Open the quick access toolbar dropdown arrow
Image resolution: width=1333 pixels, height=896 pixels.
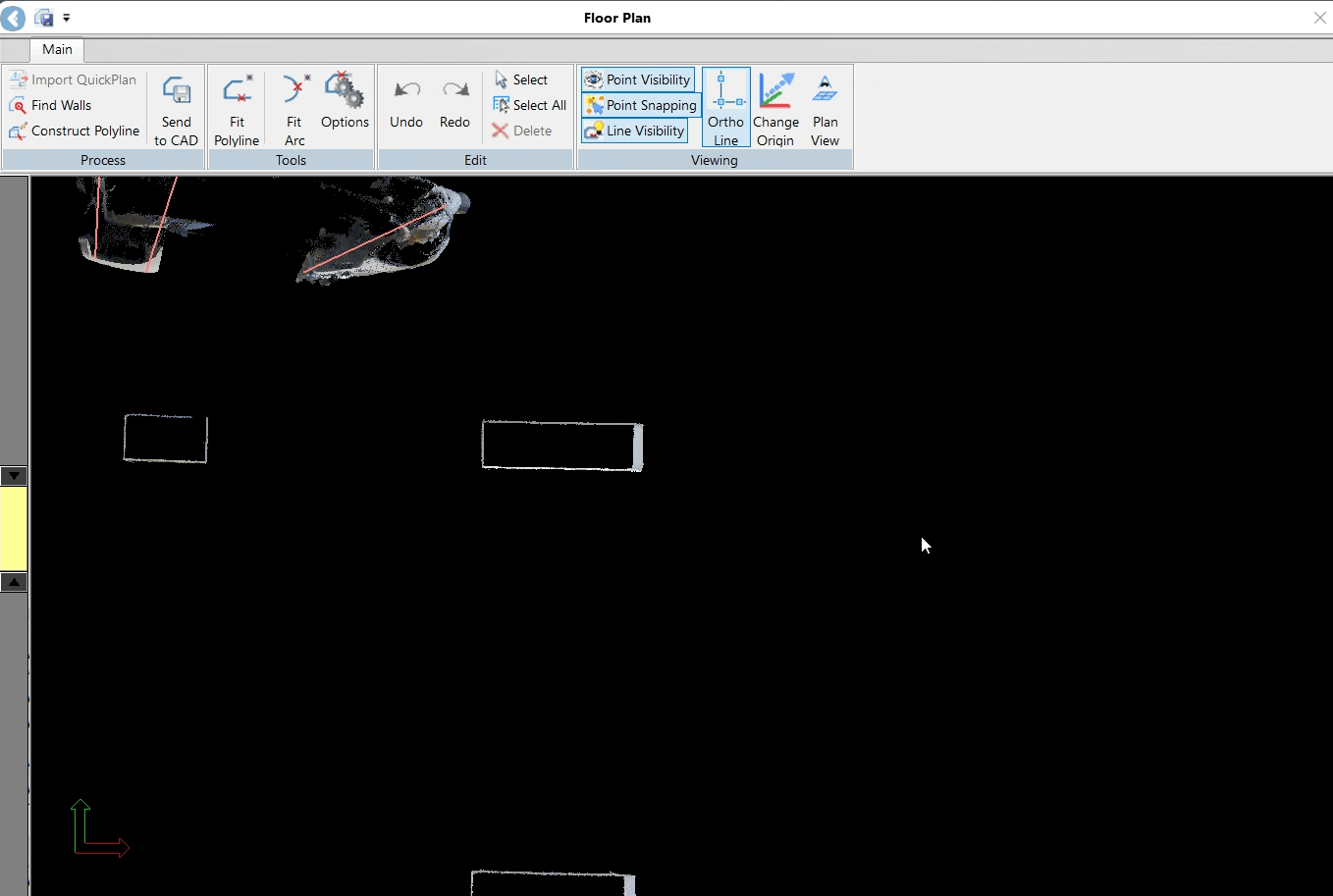67,18
